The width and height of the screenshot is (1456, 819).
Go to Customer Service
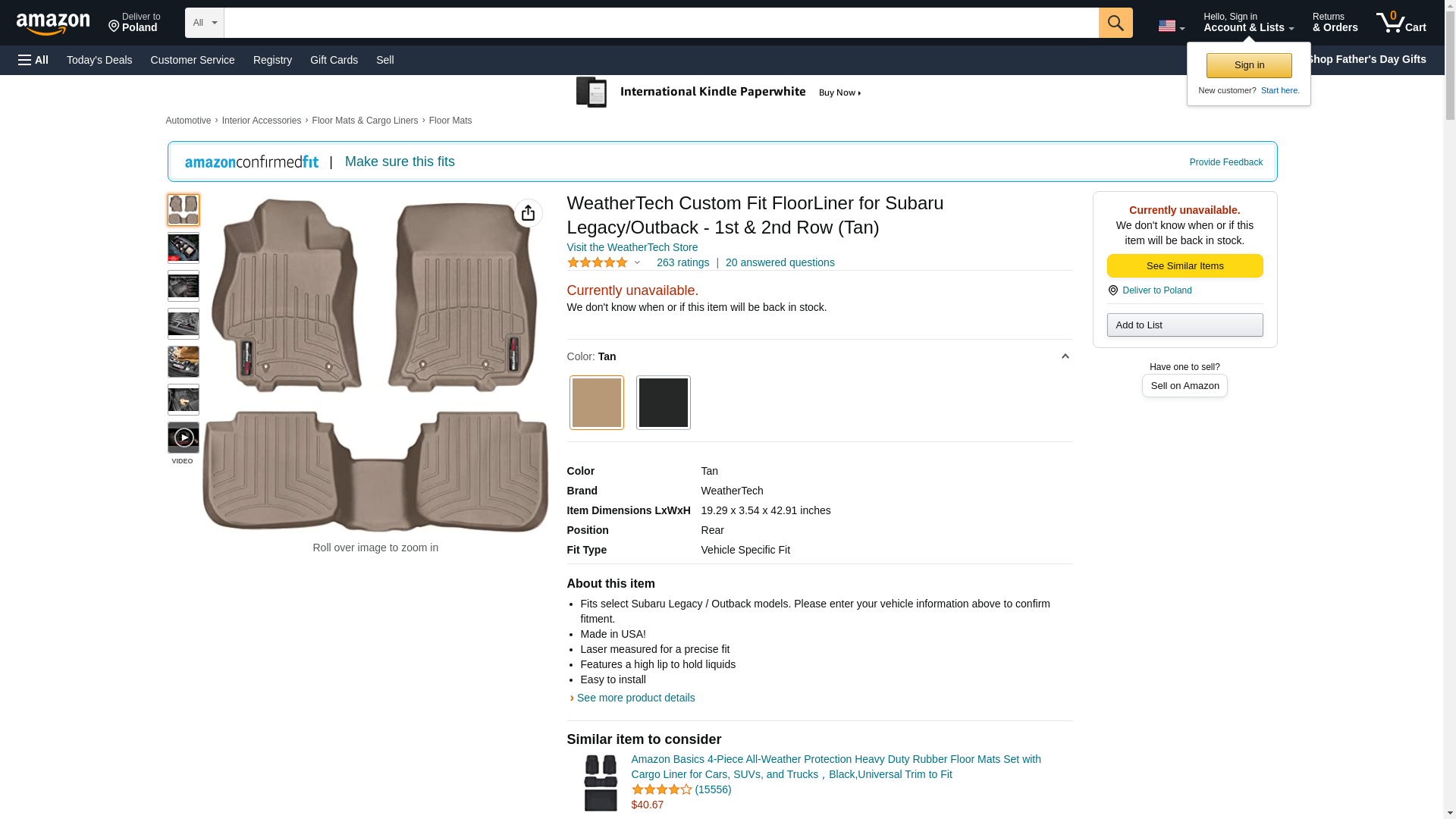193,60
